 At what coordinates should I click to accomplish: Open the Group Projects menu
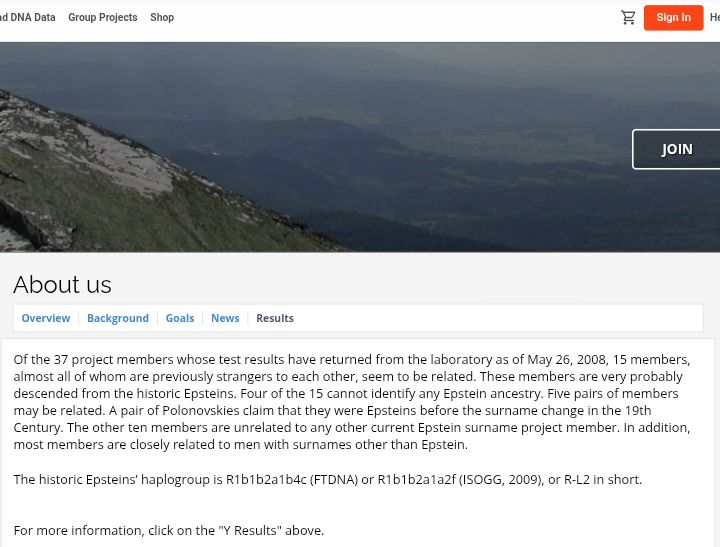tap(102, 17)
